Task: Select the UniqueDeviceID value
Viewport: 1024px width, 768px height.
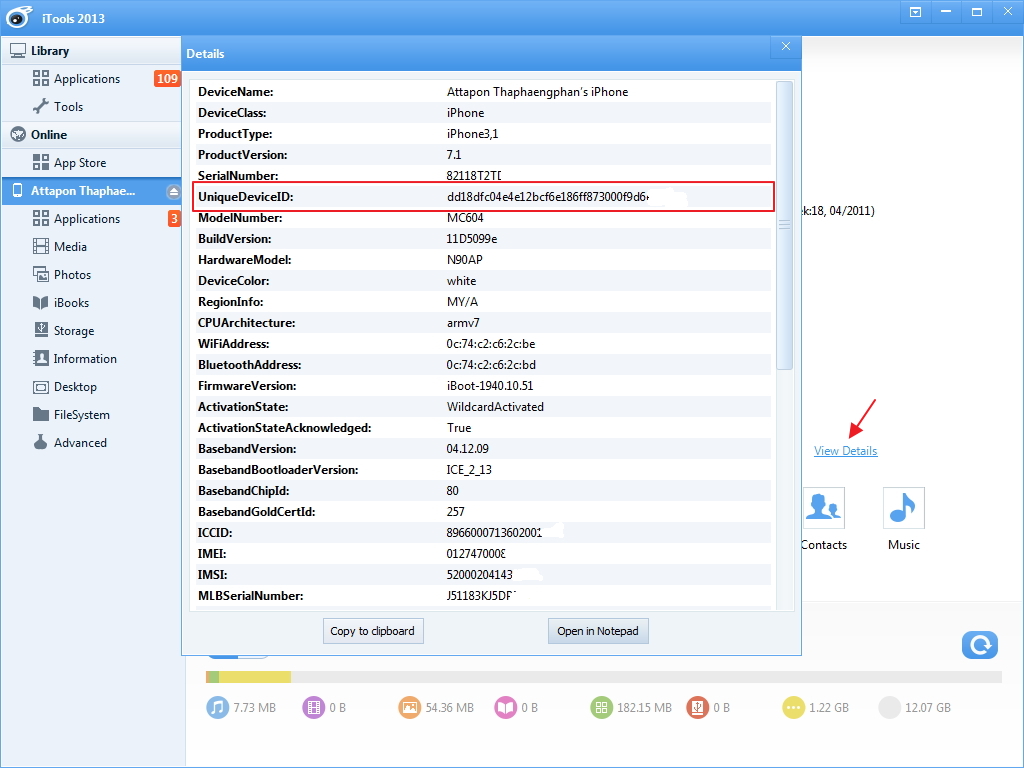Action: tap(548, 197)
